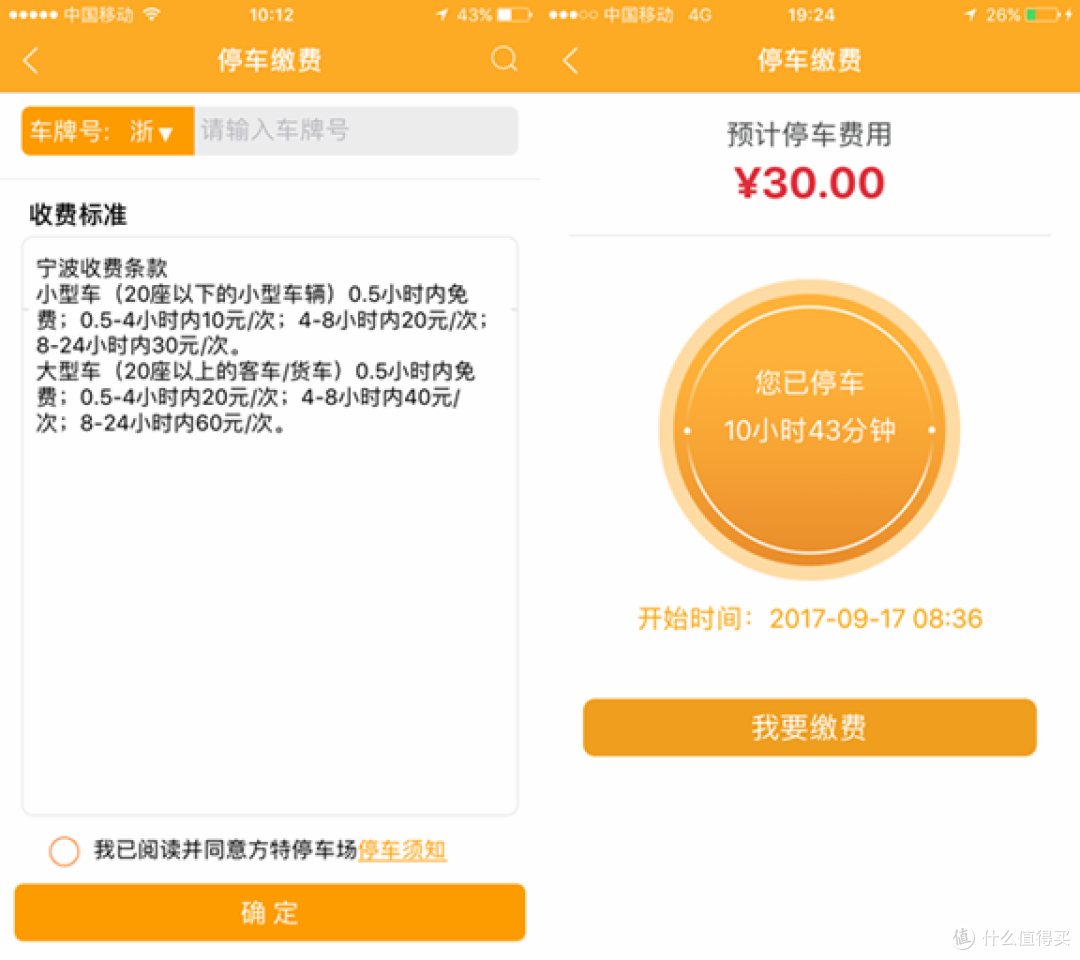This screenshot has height=960, width=1080.
Task: Tap the ¥30.00 estimated fee amount
Action: tap(809, 183)
